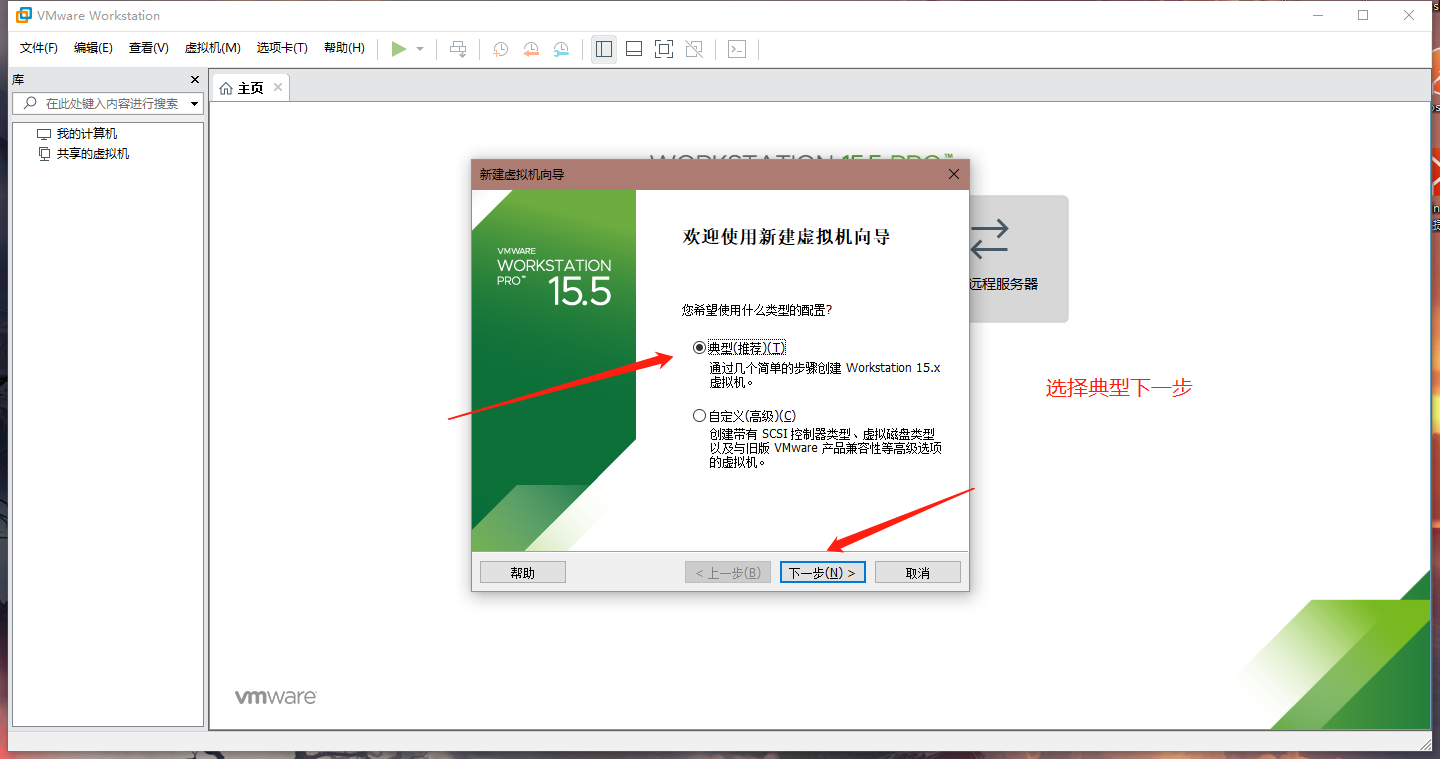Viewport: 1440px width, 759px height.
Task: Click the green Power On play icon
Action: pos(399,49)
